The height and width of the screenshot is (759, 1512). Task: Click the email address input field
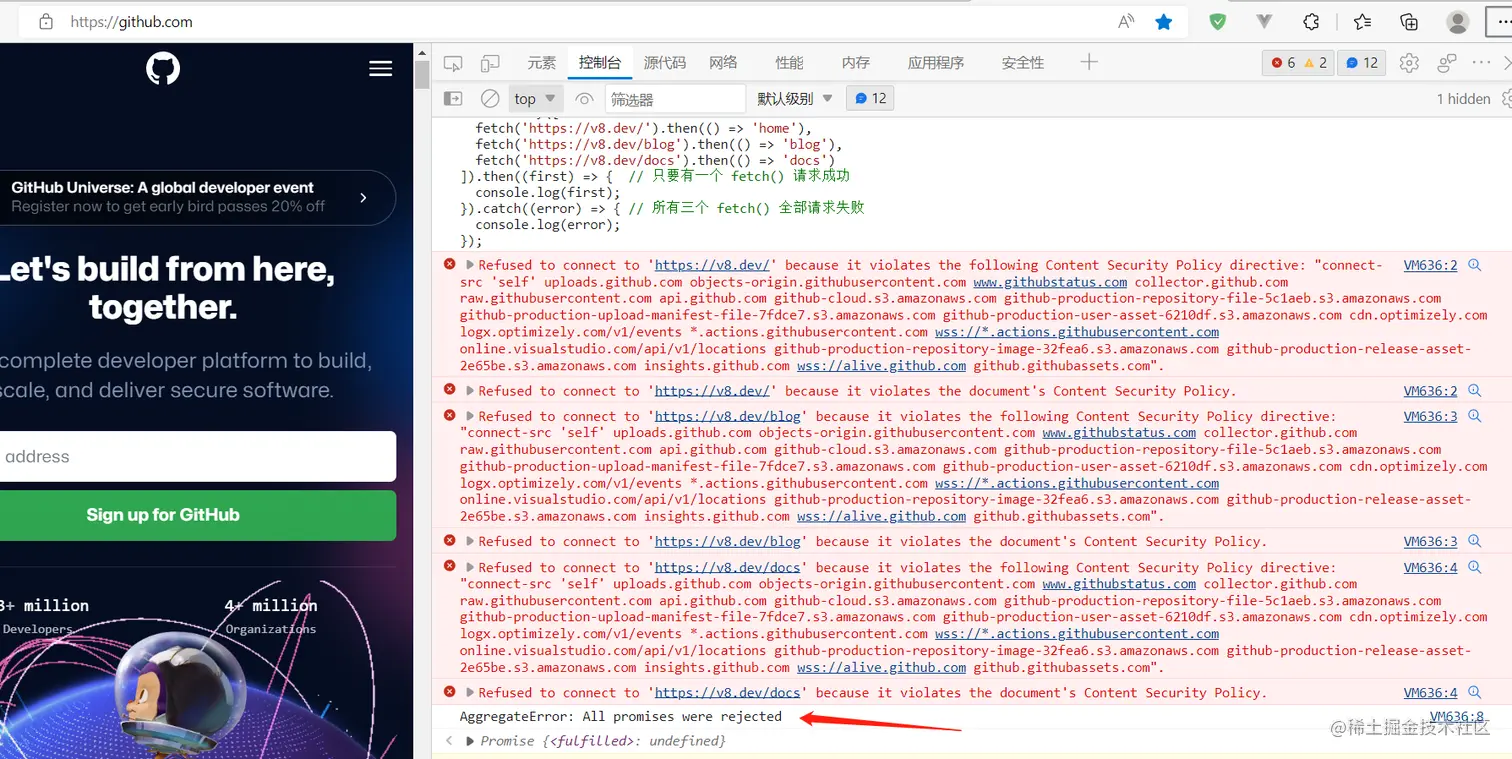[x=198, y=457]
